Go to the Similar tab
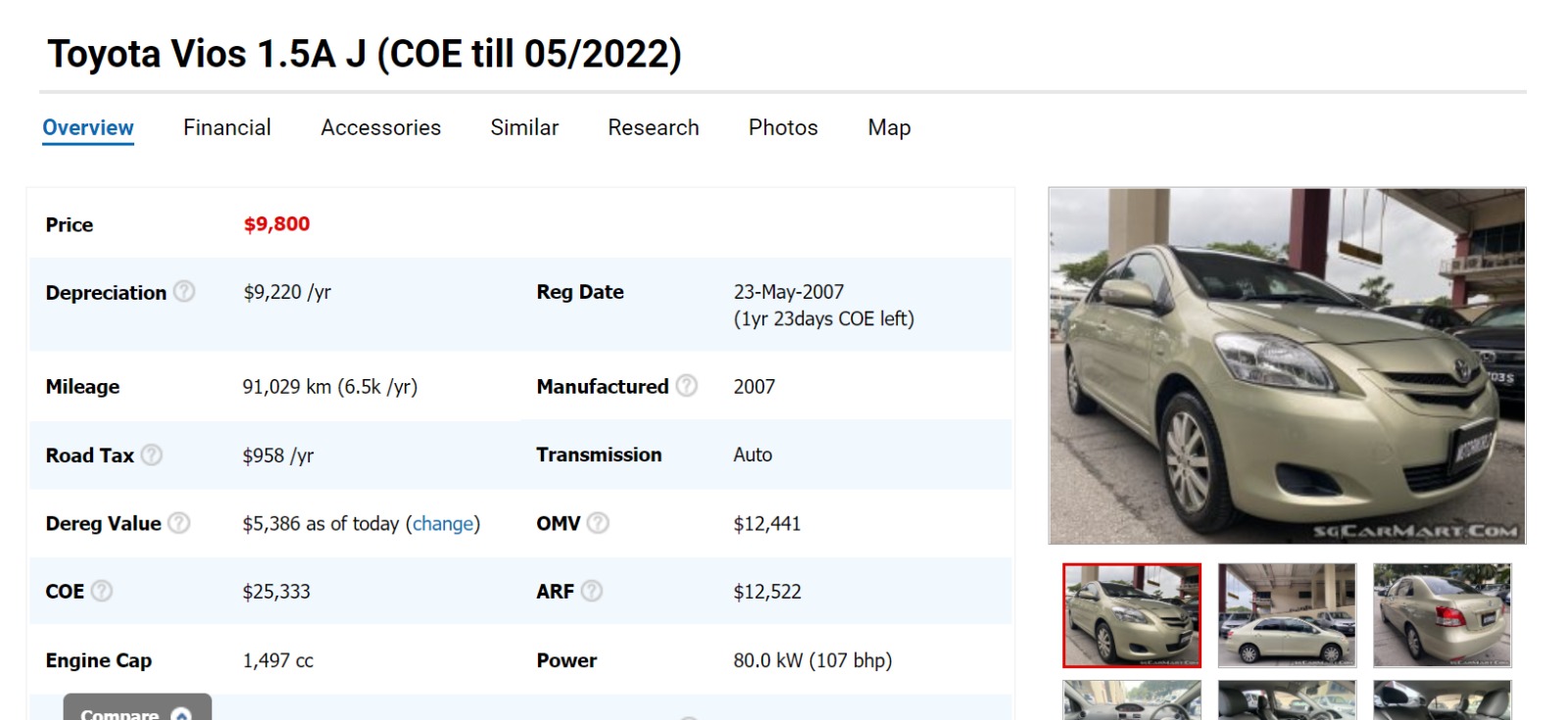Viewport: 1568px width, 720px height. (x=524, y=127)
